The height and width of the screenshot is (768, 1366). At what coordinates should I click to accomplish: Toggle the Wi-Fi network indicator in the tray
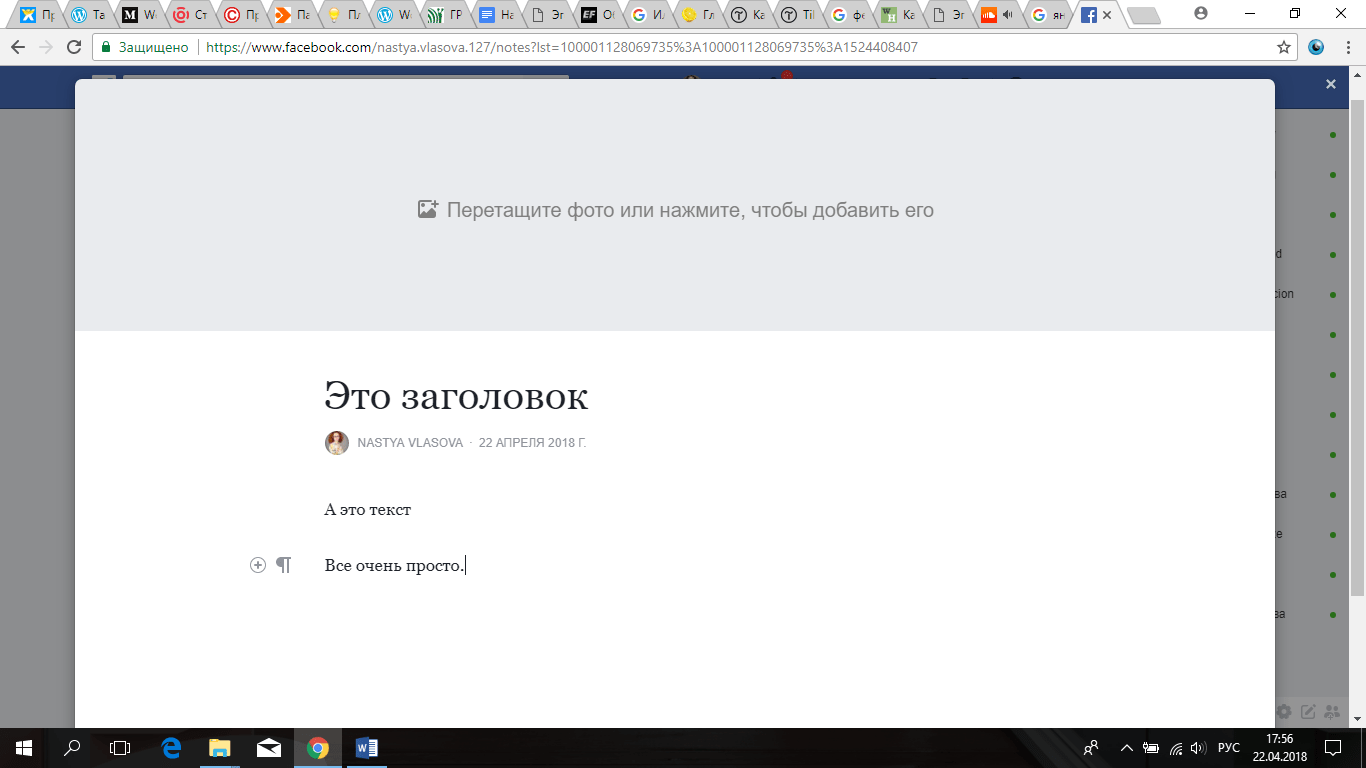point(1174,748)
